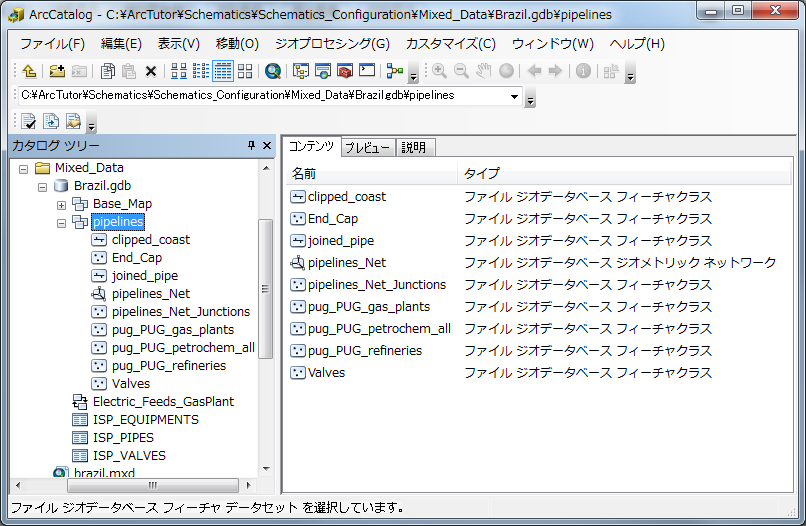The width and height of the screenshot is (806, 526).
Task: Select End_Cap in the catalog tree
Action: pyautogui.click(x=137, y=258)
